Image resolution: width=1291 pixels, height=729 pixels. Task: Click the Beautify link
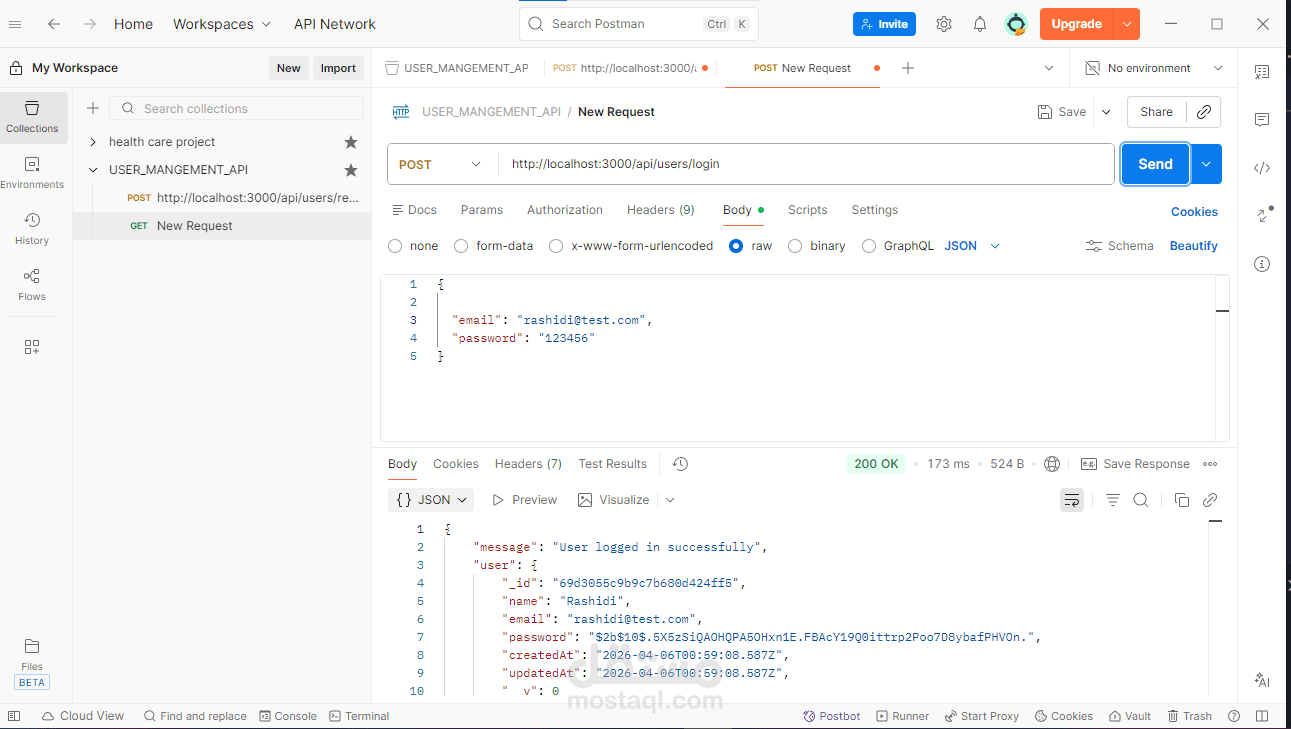pyautogui.click(x=1194, y=246)
